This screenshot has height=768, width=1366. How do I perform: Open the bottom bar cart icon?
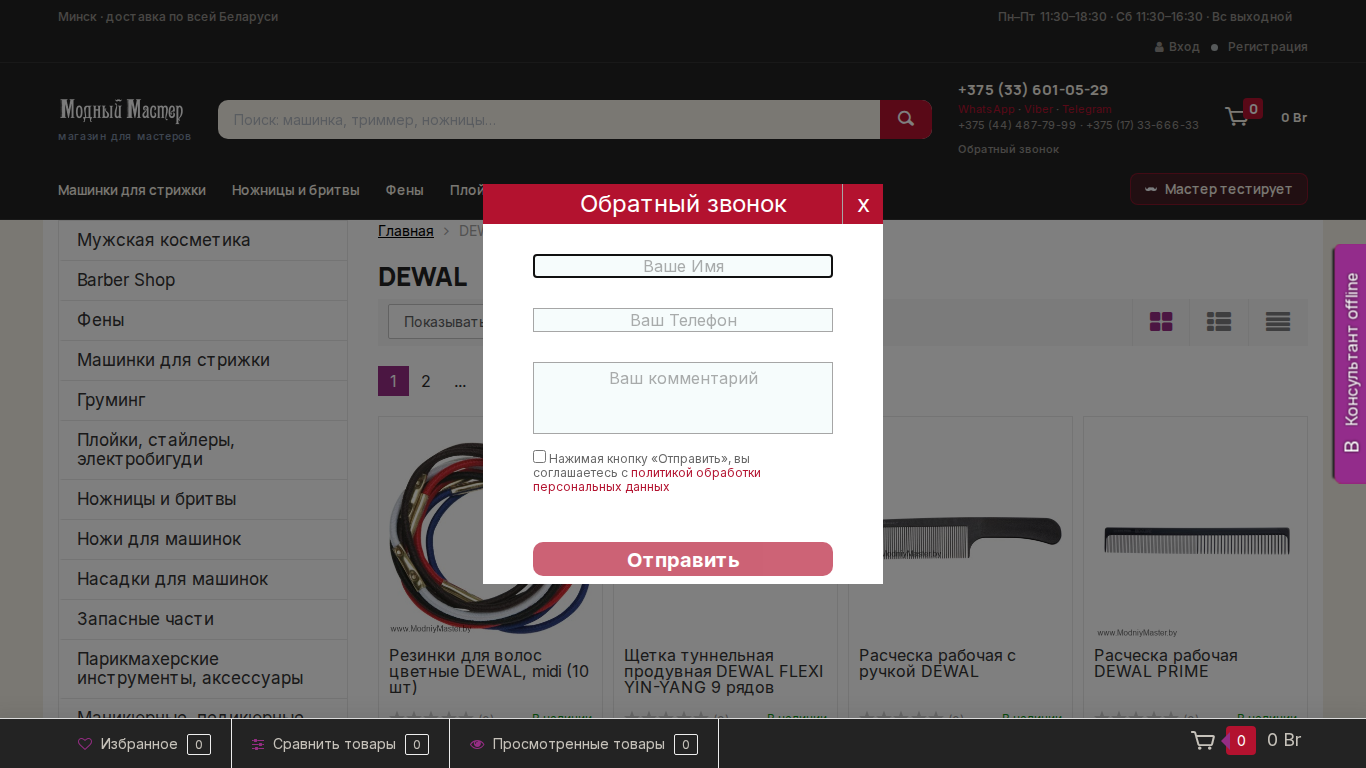tap(1203, 741)
